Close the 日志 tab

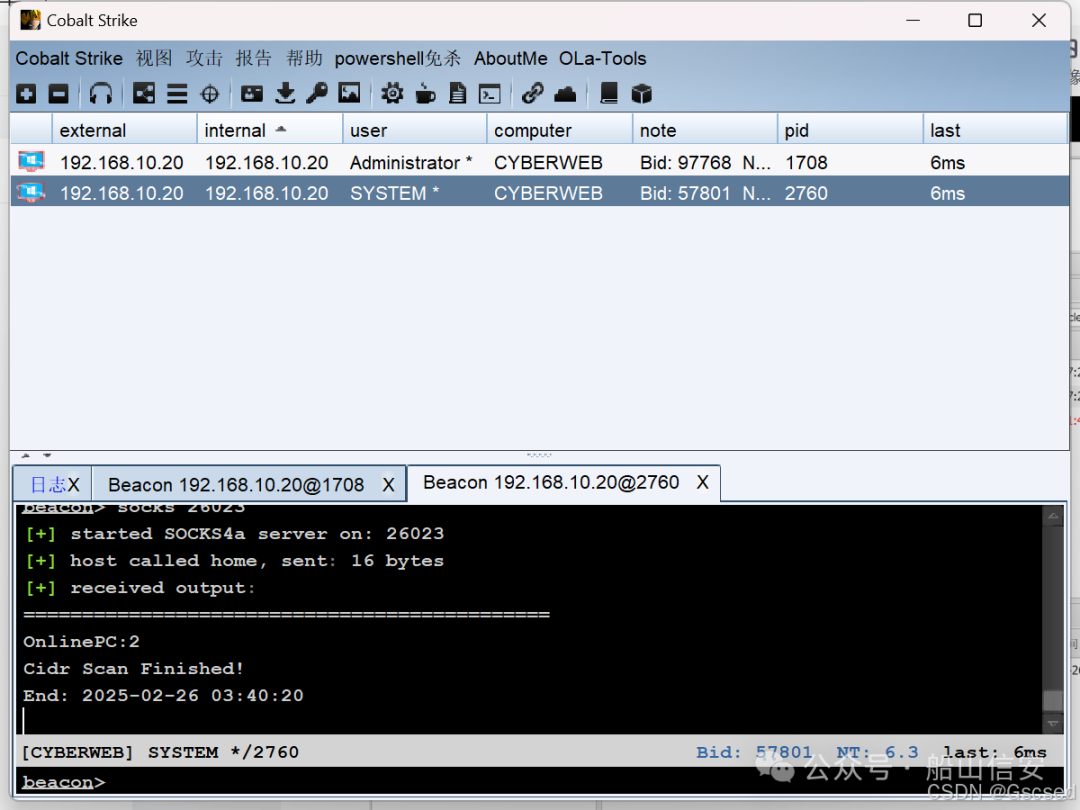click(x=74, y=485)
